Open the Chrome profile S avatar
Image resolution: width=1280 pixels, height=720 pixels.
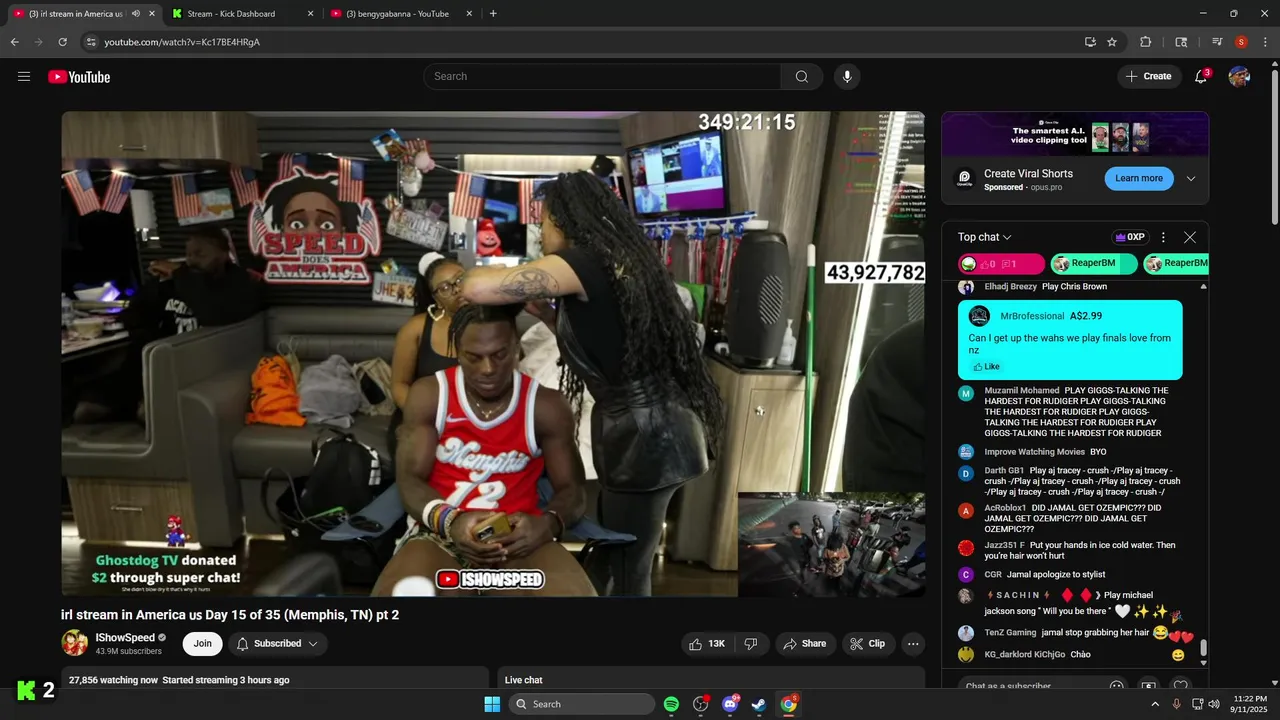coord(1241,42)
